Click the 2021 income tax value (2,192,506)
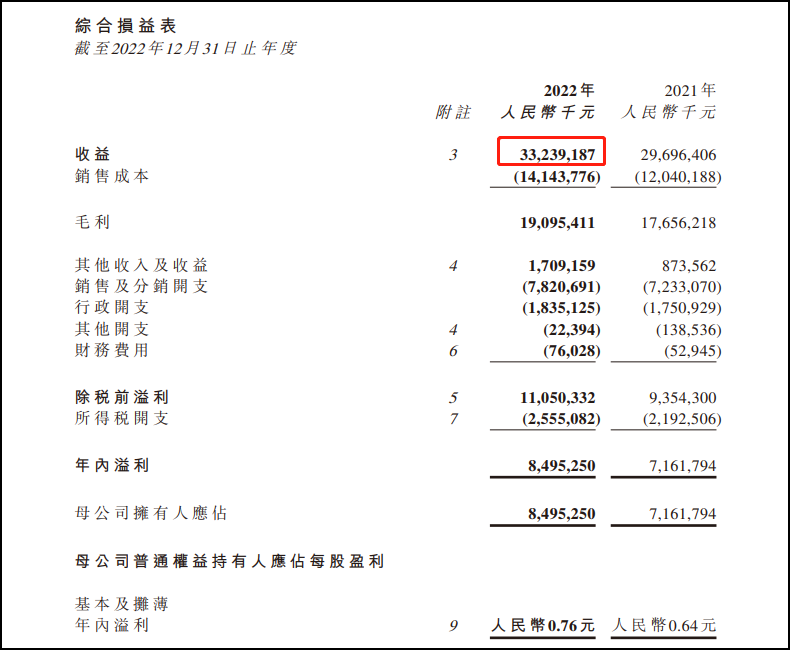790x650 pixels. point(679,418)
